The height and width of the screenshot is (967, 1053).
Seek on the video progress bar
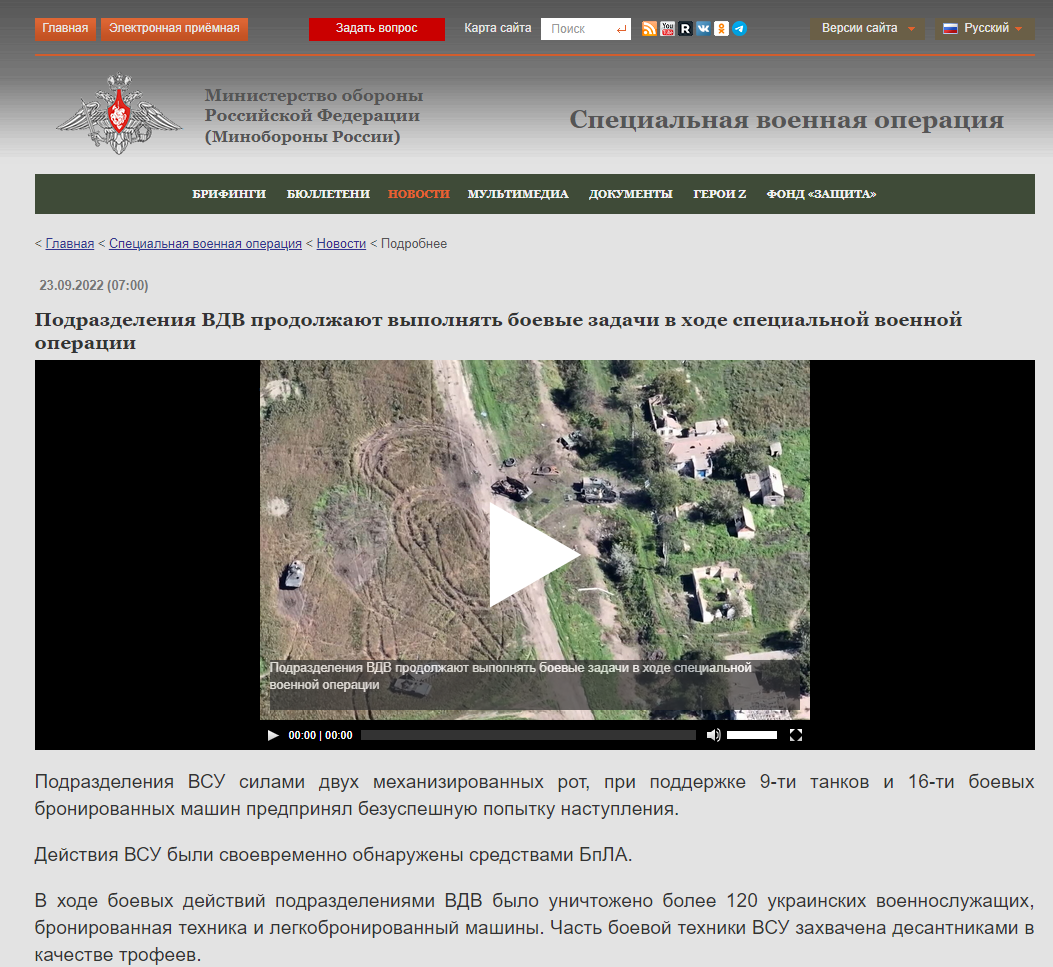point(528,735)
